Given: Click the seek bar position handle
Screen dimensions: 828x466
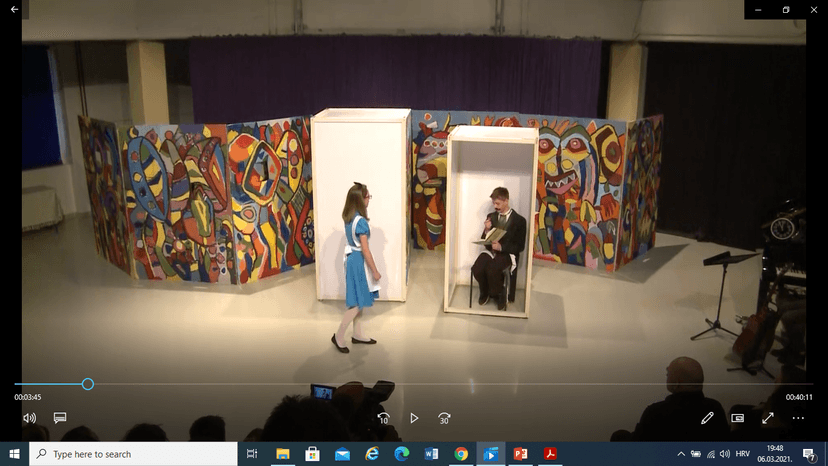Looking at the screenshot, I should tap(88, 384).
